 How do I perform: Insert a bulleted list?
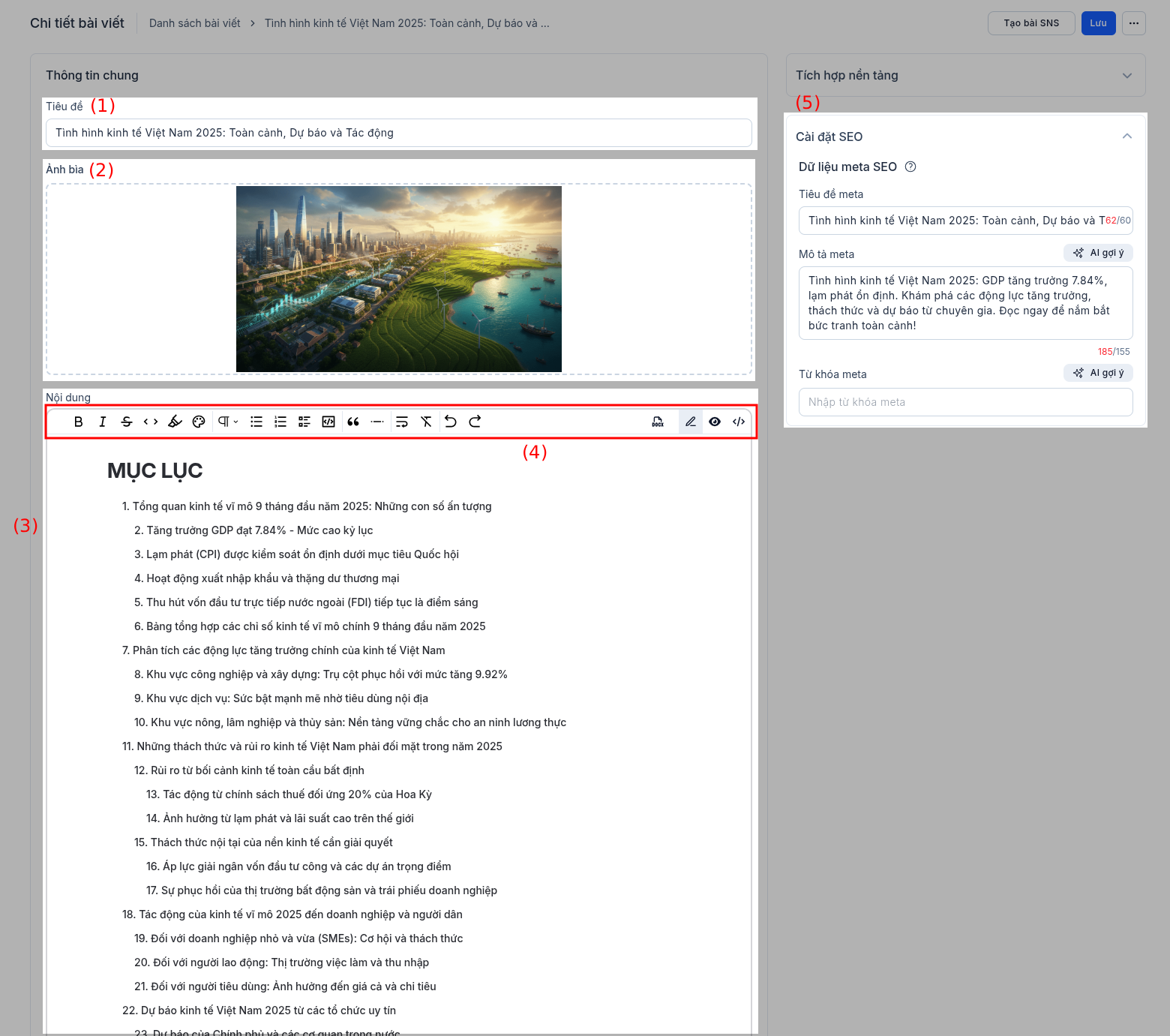[256, 422]
